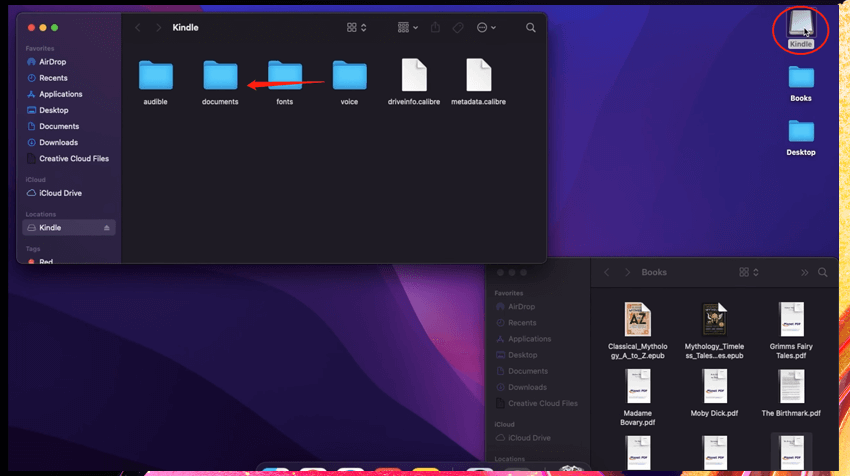Expand hidden toolbar items in Books window
The height and width of the screenshot is (476, 850).
click(x=804, y=273)
